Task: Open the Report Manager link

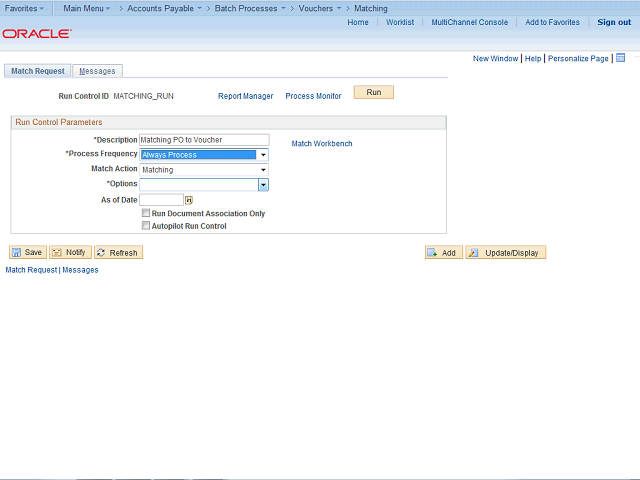Action: [245, 96]
